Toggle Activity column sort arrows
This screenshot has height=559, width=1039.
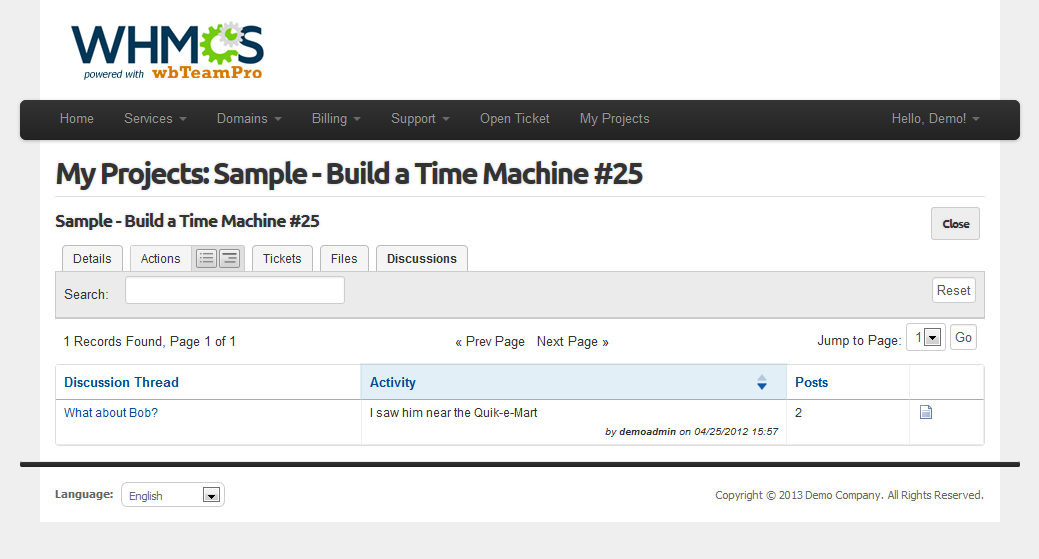[761, 382]
